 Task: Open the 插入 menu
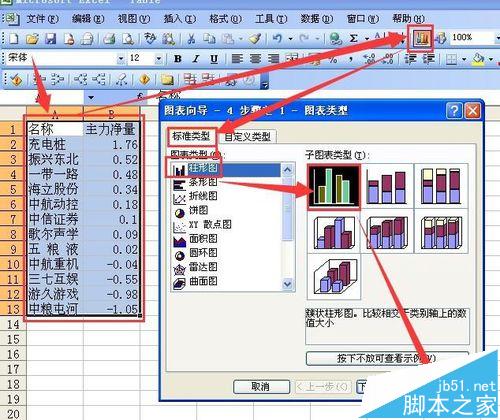pyautogui.click(x=179, y=19)
